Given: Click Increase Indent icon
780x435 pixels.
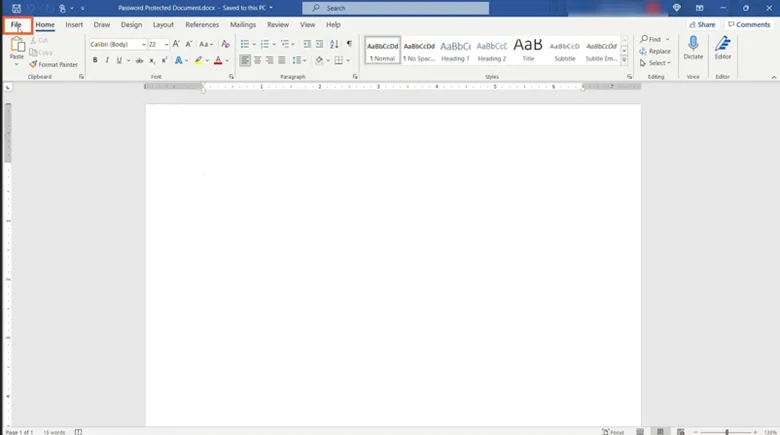Looking at the screenshot, I should (x=319, y=44).
